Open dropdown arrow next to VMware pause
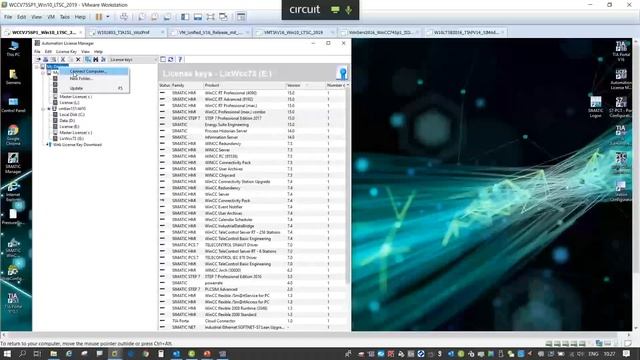Screen dimensions: 640x360 pos(108,17)
